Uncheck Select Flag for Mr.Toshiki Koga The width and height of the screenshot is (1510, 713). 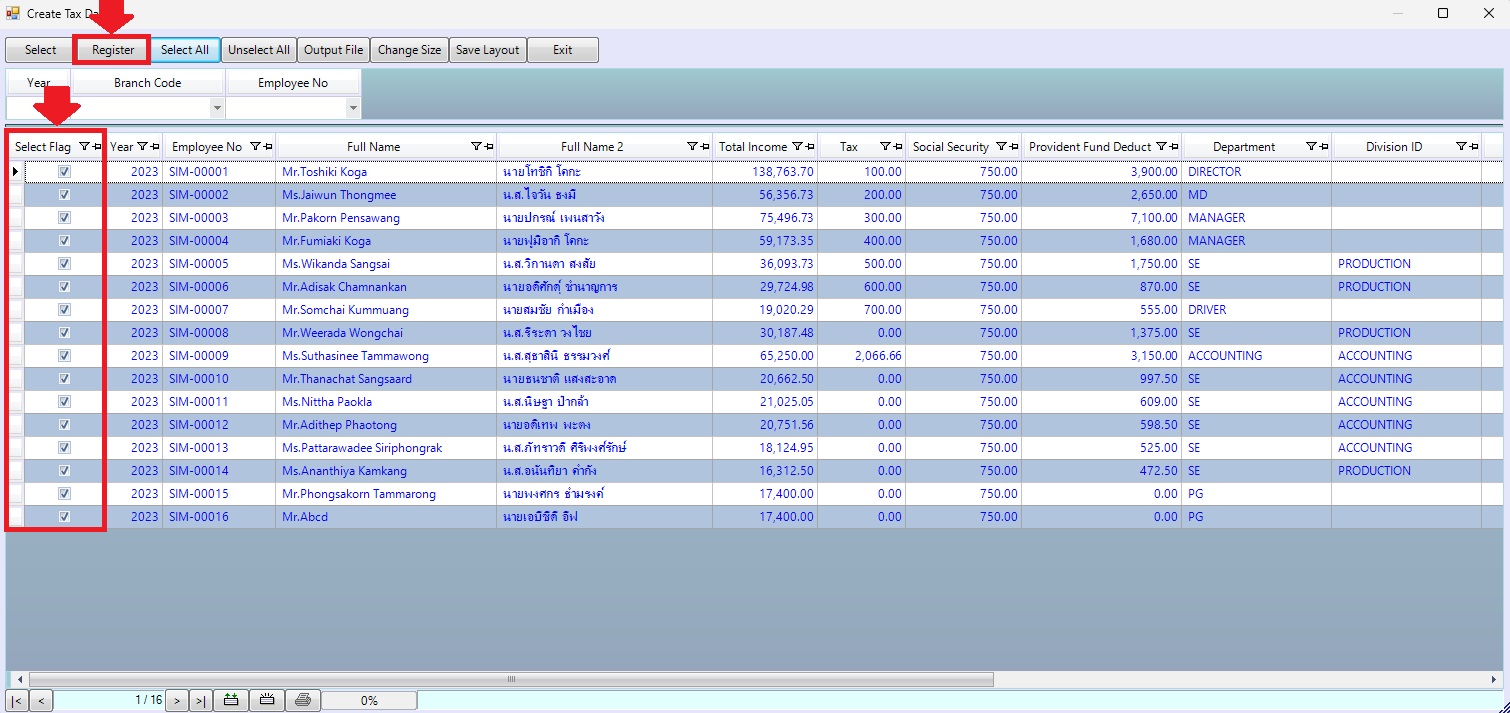point(65,172)
